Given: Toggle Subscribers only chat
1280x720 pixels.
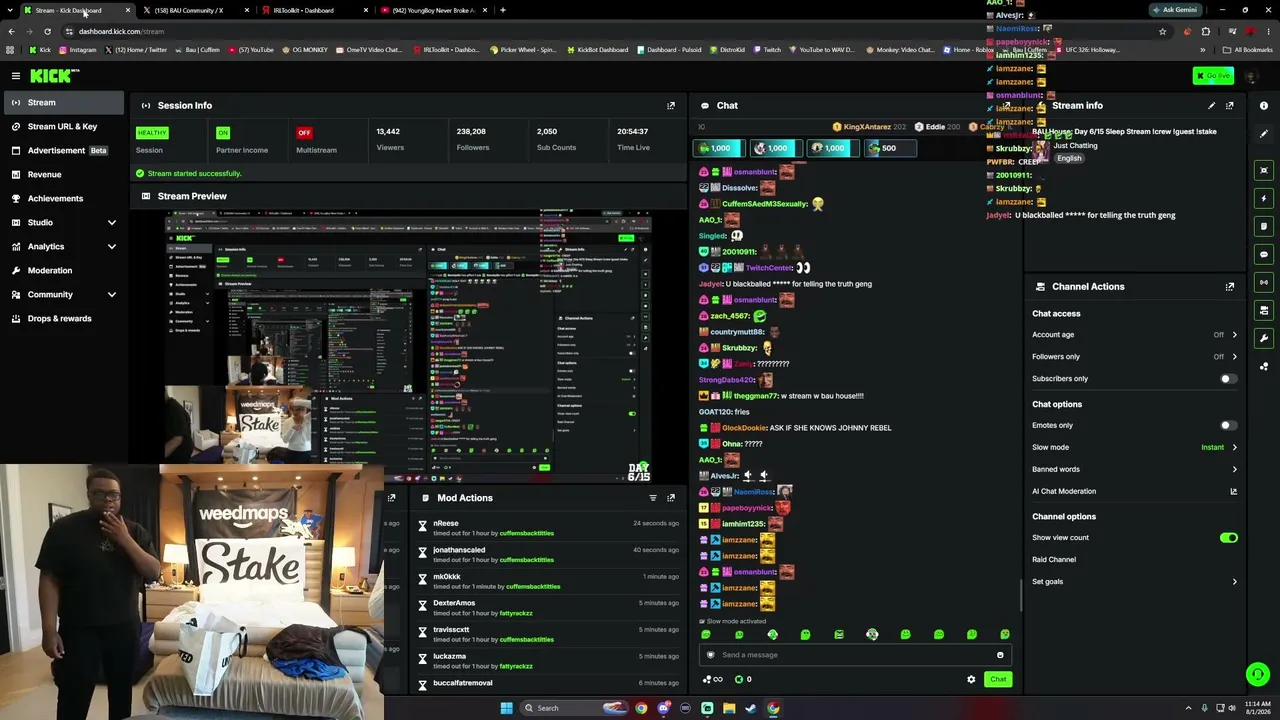Looking at the screenshot, I should pyautogui.click(x=1228, y=379).
